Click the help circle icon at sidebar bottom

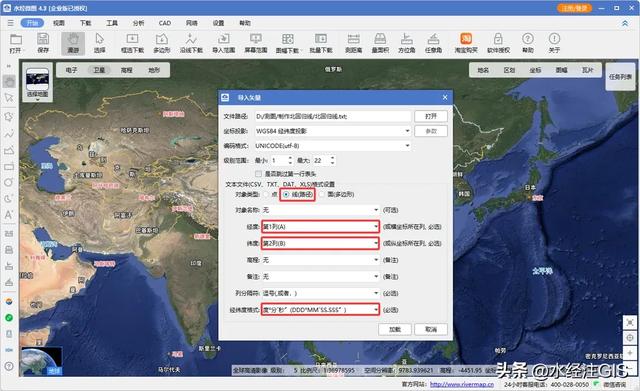[9, 366]
